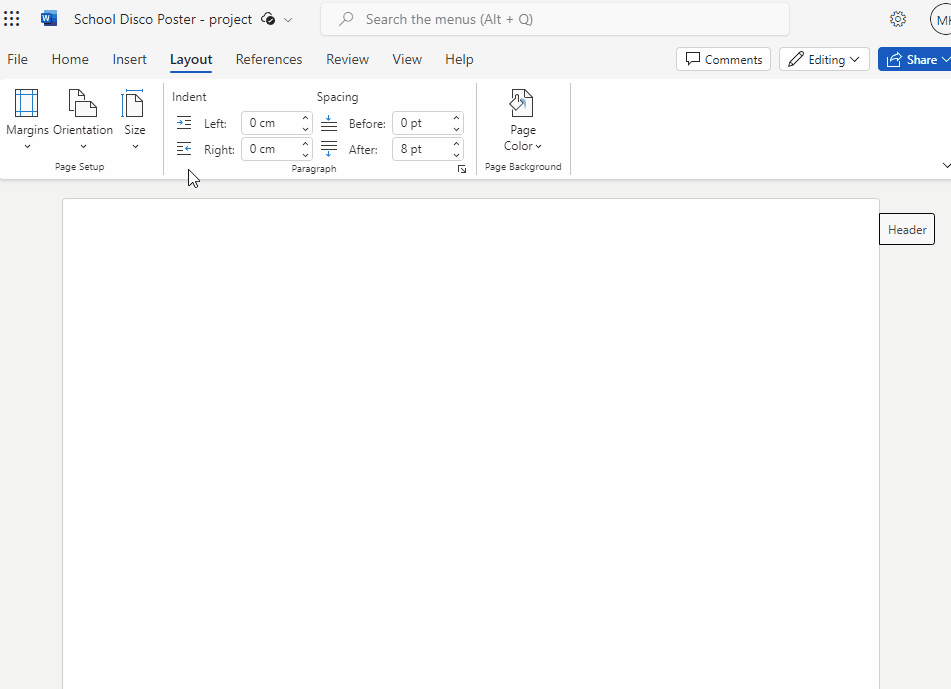Click the Share button
The width and height of the screenshot is (951, 689).
[x=915, y=59]
